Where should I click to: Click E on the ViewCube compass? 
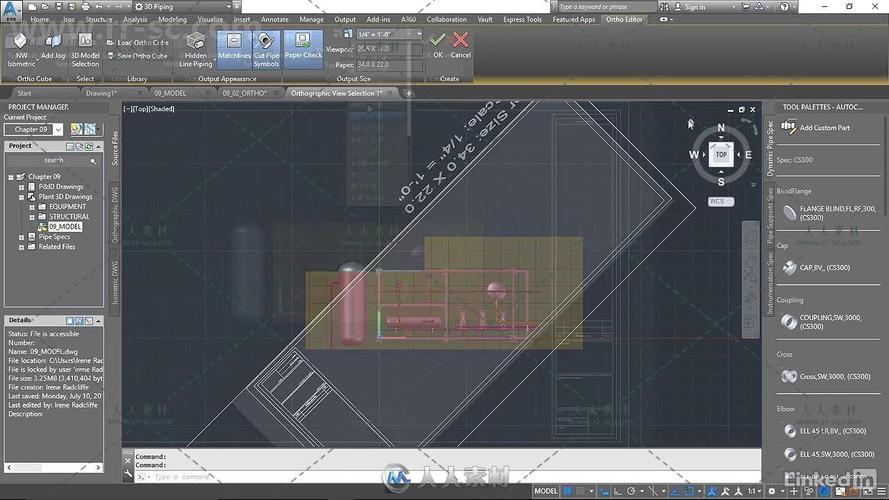point(748,155)
